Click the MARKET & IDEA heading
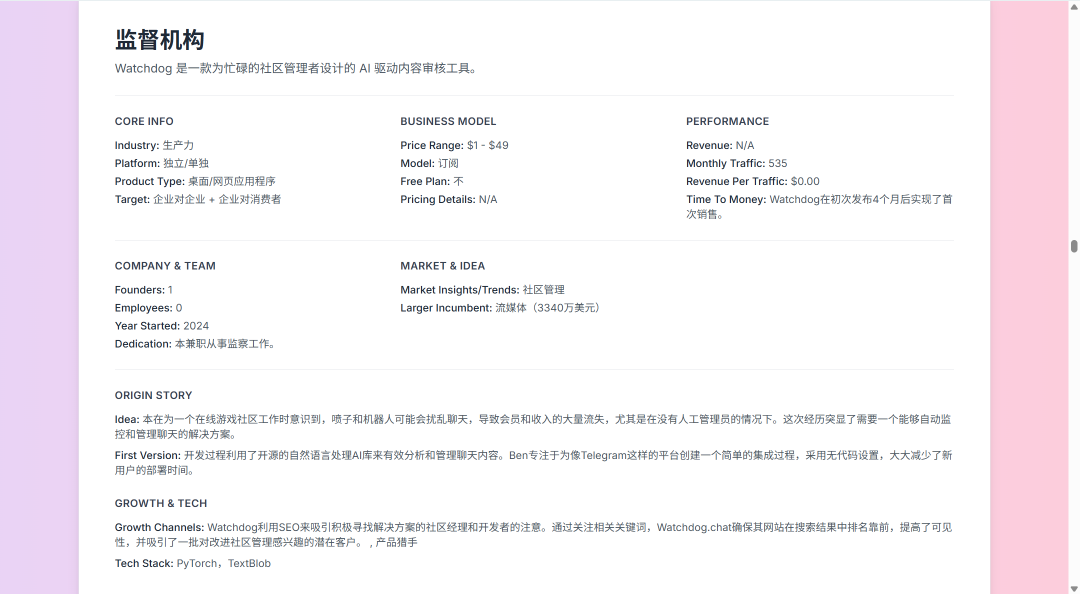 click(443, 266)
